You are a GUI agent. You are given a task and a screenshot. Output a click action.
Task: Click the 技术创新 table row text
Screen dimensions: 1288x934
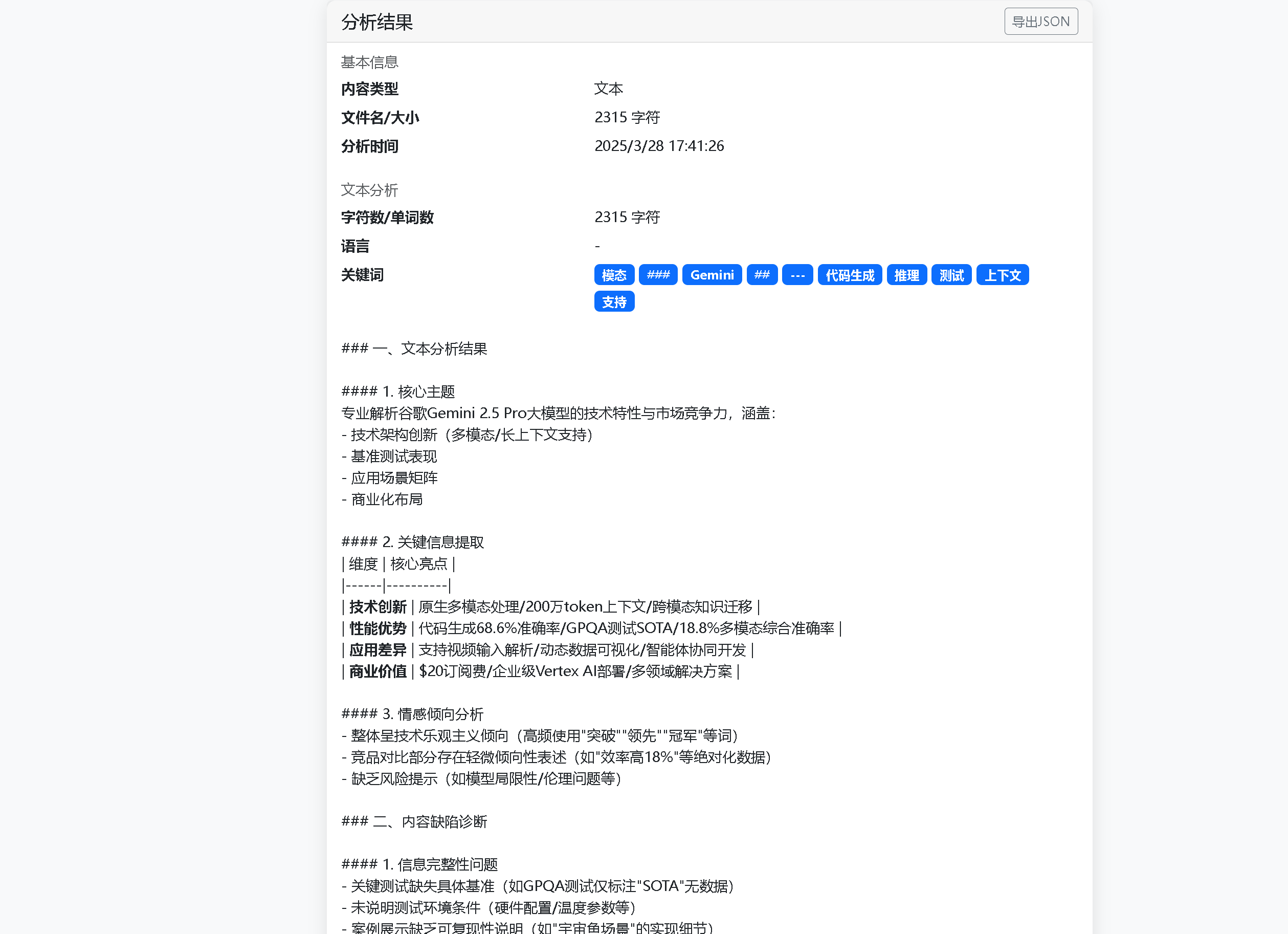pos(377,607)
